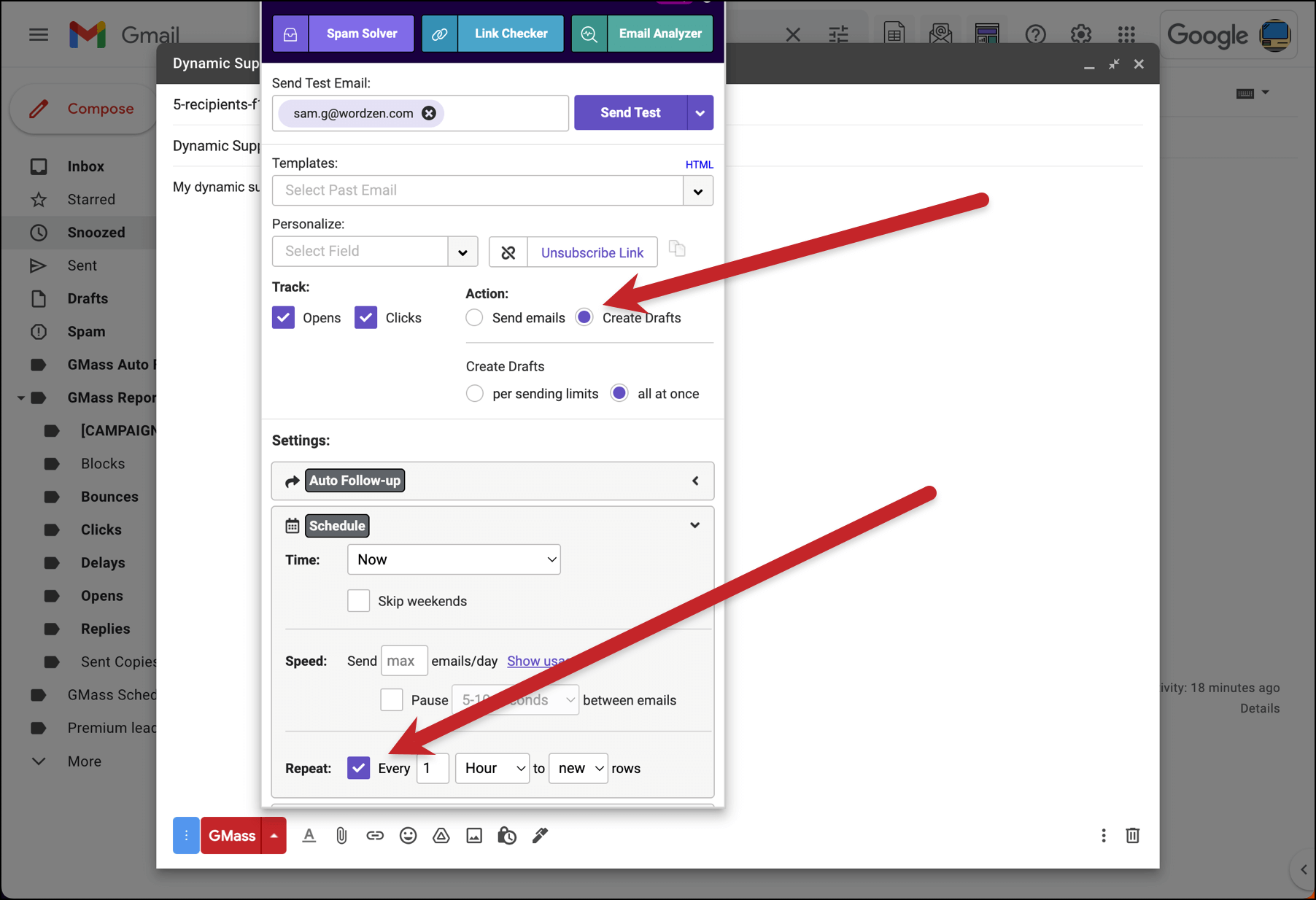Image resolution: width=1316 pixels, height=900 pixels.
Task: Insert emoji smiley icon
Action: (x=409, y=836)
